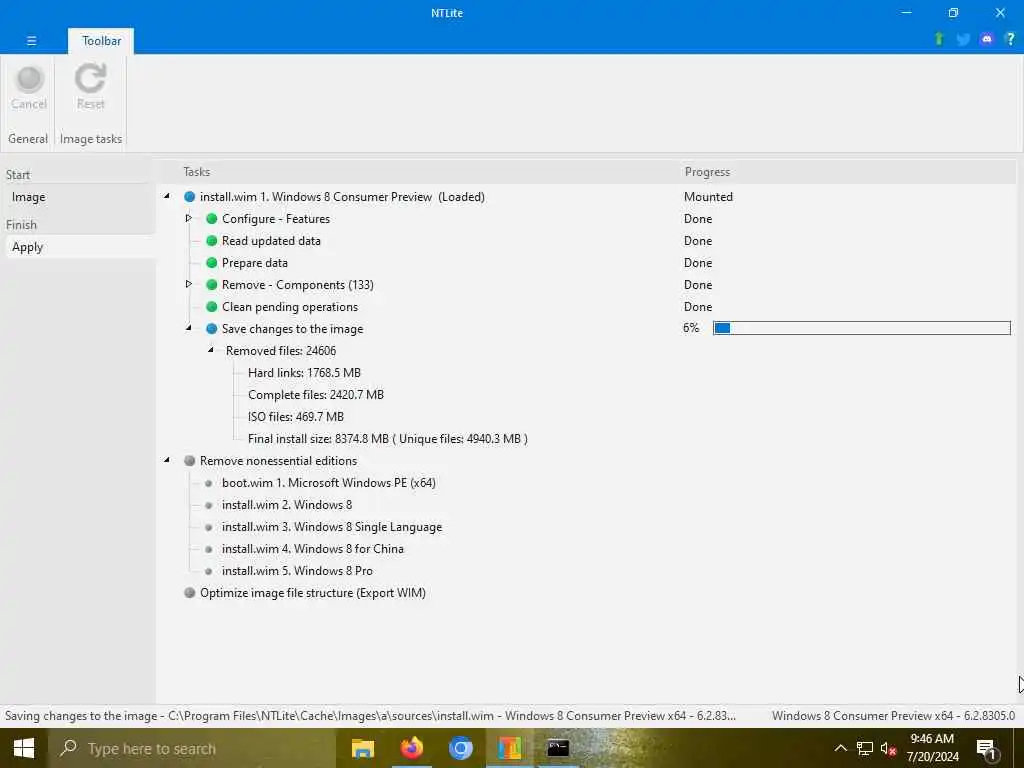Click status bar Windows 8 Consumer Preview x64 - 6.2.8305.0

(893, 716)
